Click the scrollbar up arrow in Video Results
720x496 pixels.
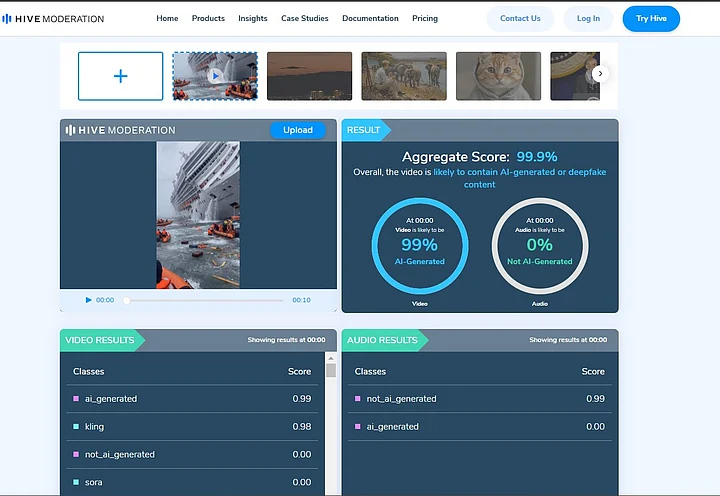331,358
